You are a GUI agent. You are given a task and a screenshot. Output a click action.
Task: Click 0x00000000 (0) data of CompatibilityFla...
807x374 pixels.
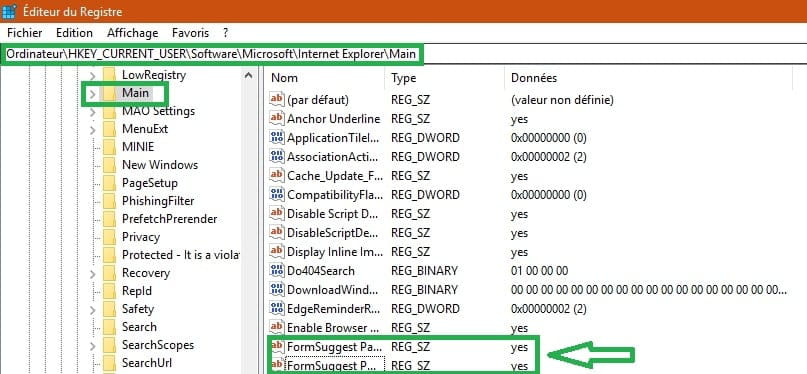pos(549,194)
